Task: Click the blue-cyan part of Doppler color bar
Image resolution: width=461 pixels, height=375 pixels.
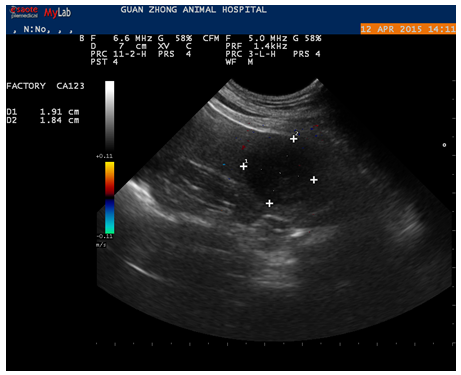Action: (110, 216)
